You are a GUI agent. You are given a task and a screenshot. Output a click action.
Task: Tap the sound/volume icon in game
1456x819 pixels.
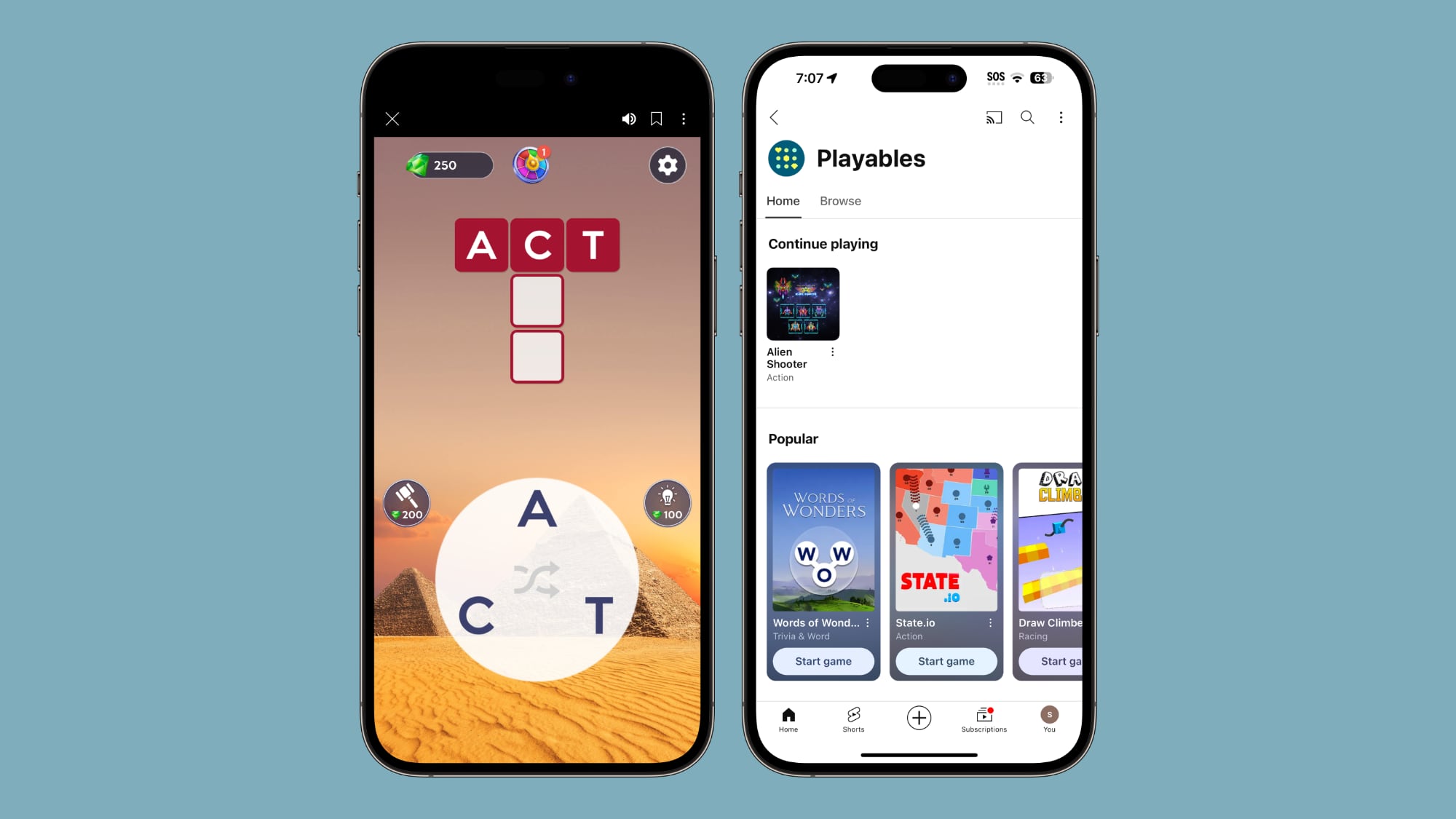629,118
